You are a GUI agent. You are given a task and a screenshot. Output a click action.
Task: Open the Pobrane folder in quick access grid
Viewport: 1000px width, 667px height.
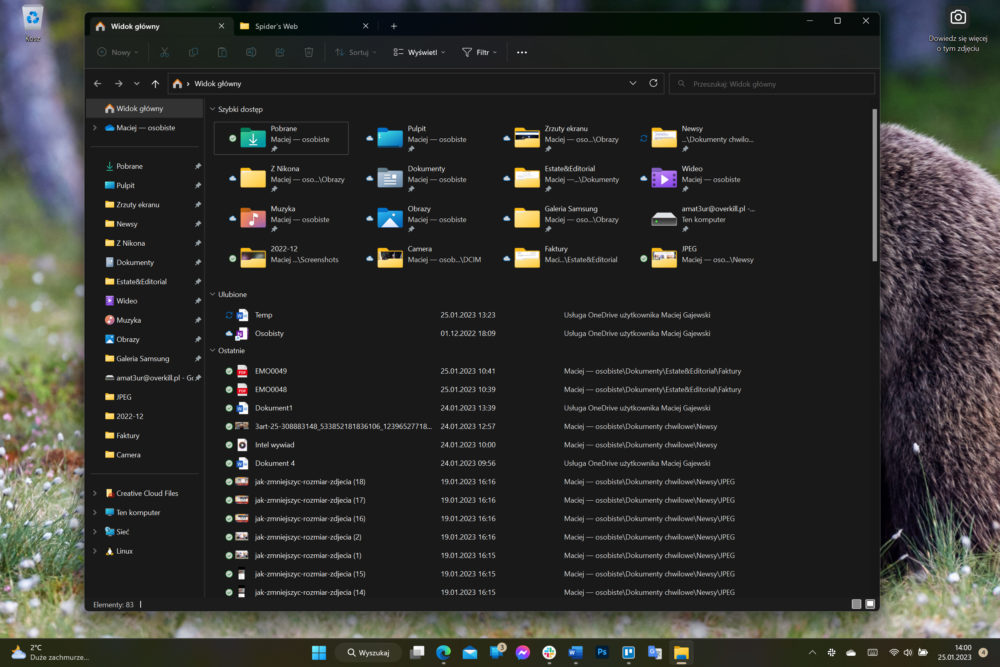(281, 138)
